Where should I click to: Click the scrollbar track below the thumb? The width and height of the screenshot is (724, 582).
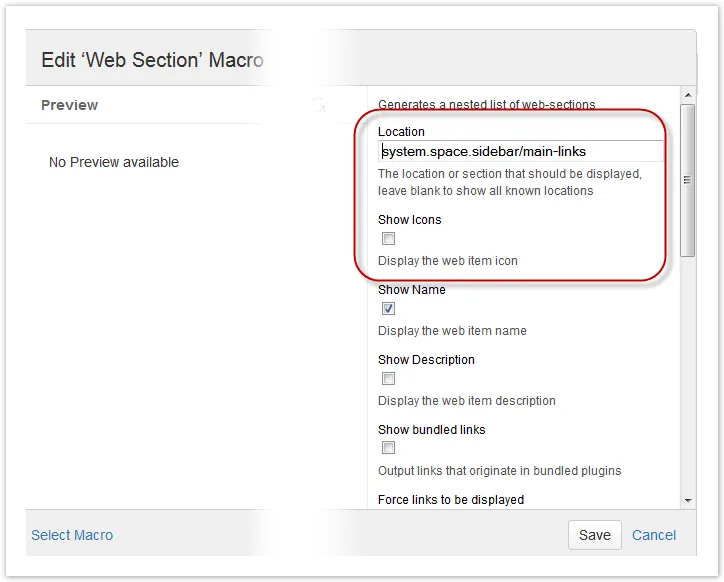pyautogui.click(x=688, y=374)
